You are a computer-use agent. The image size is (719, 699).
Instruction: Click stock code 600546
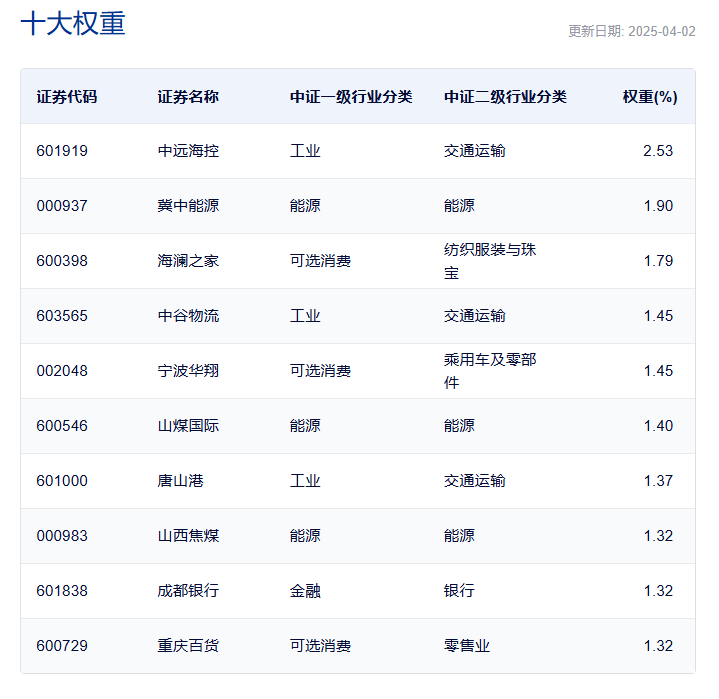click(62, 426)
